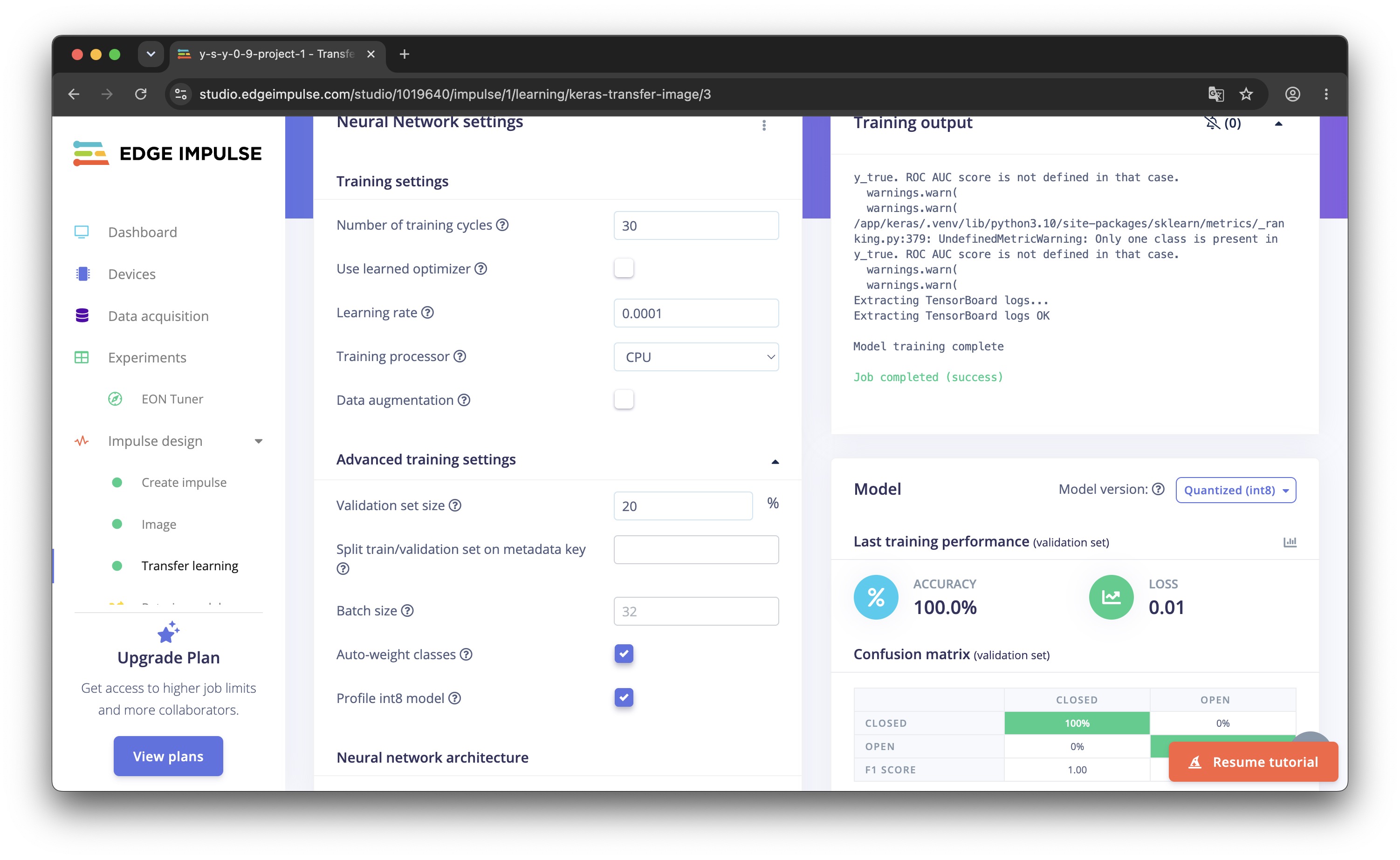The image size is (1400, 860).
Task: Click help icon next to Model version
Action: tap(1158, 489)
